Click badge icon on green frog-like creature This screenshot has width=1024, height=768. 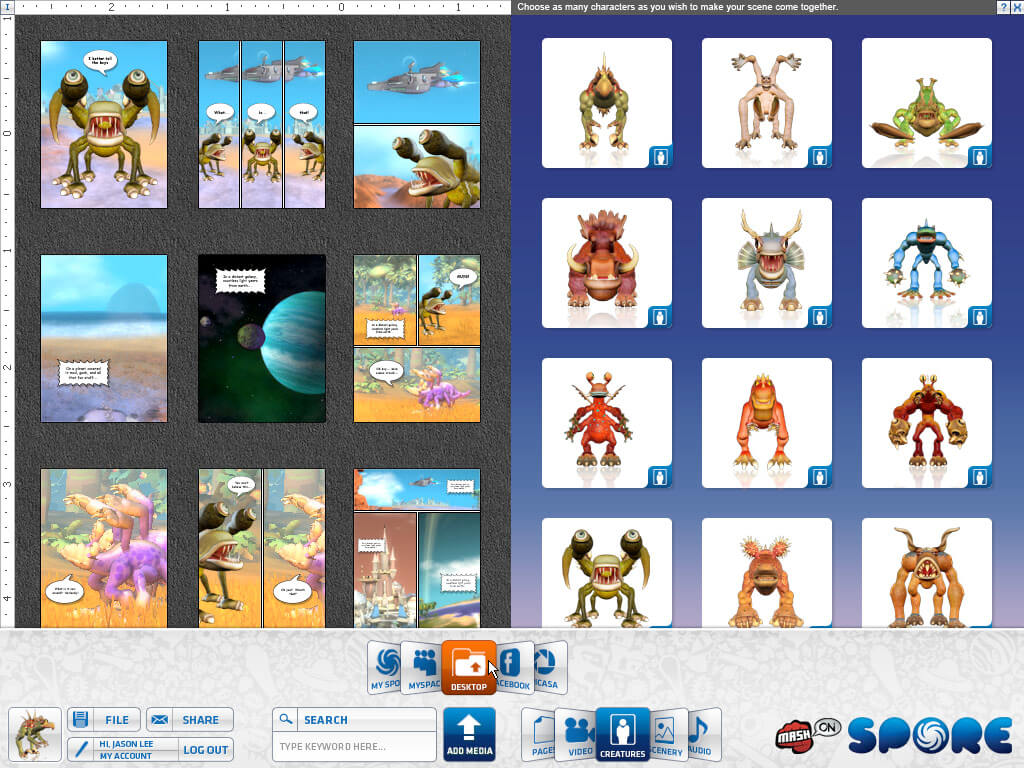[980, 157]
